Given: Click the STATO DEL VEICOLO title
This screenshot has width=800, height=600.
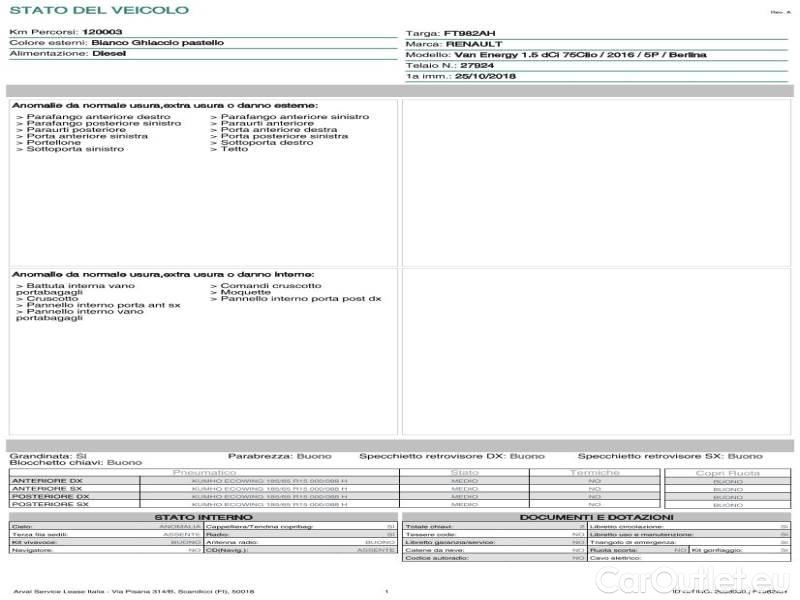Looking at the screenshot, I should [x=98, y=10].
